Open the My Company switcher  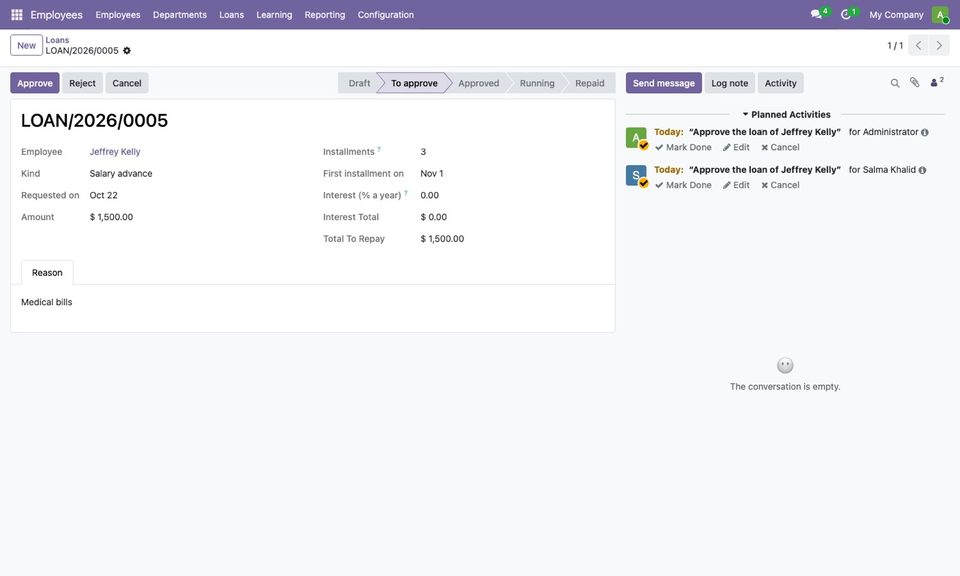pos(896,15)
